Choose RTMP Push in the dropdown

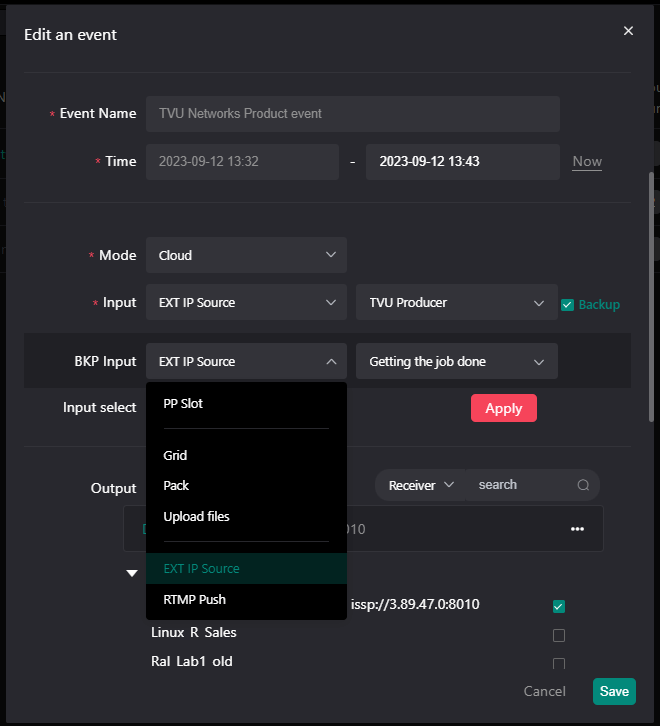[x=246, y=600]
